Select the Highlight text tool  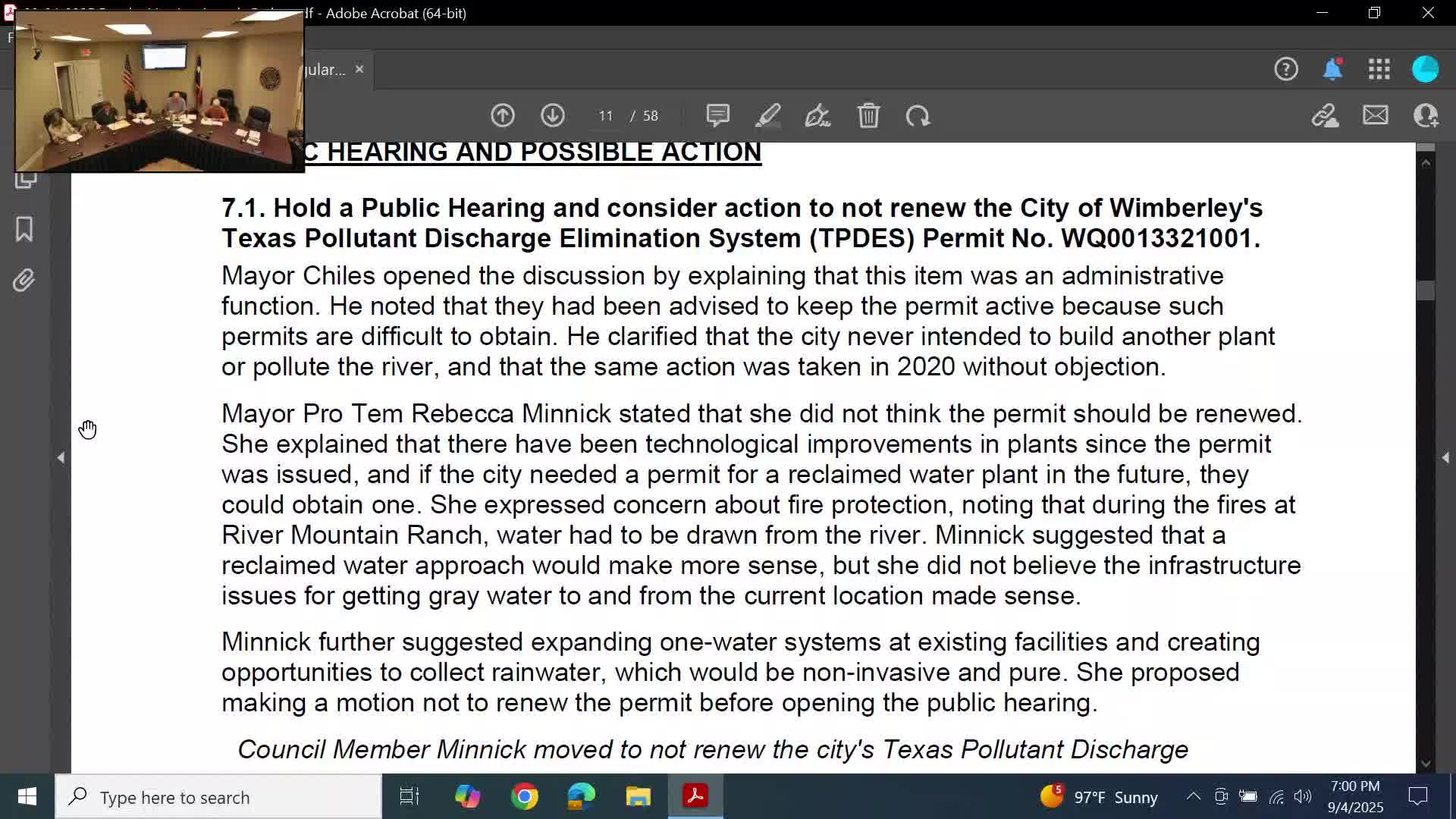pos(767,115)
